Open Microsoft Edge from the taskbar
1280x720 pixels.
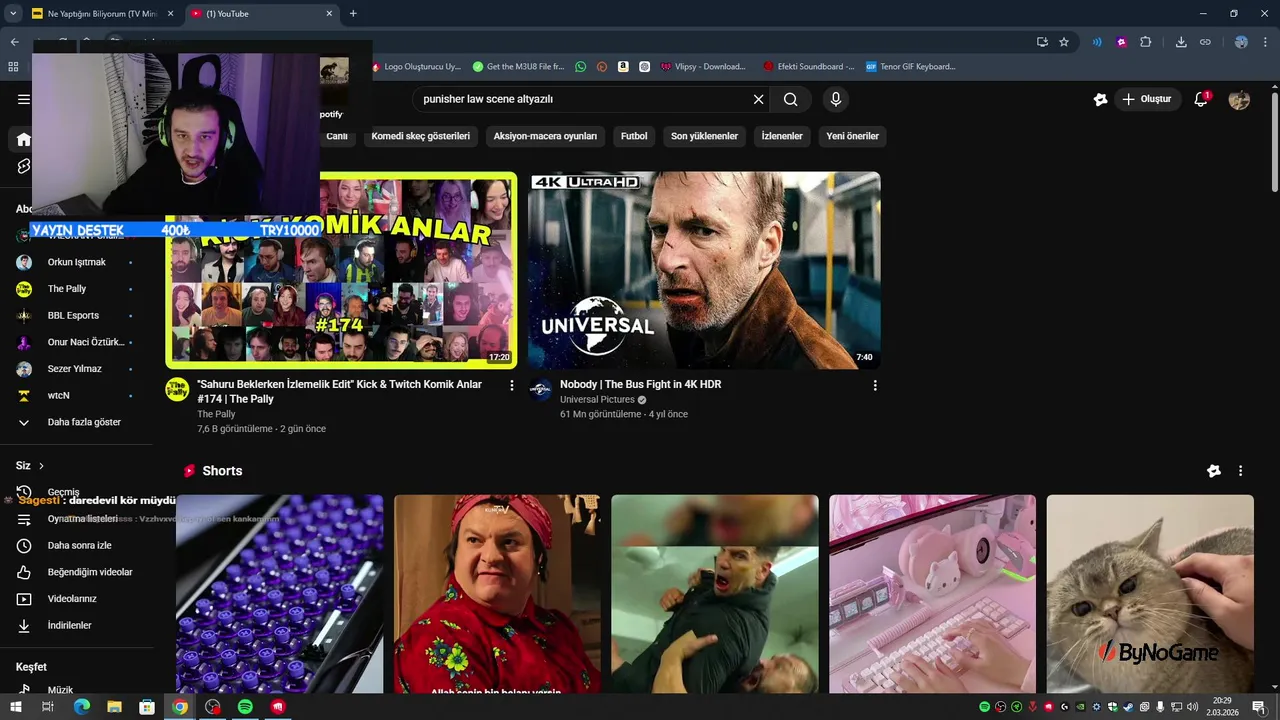[x=81, y=707]
